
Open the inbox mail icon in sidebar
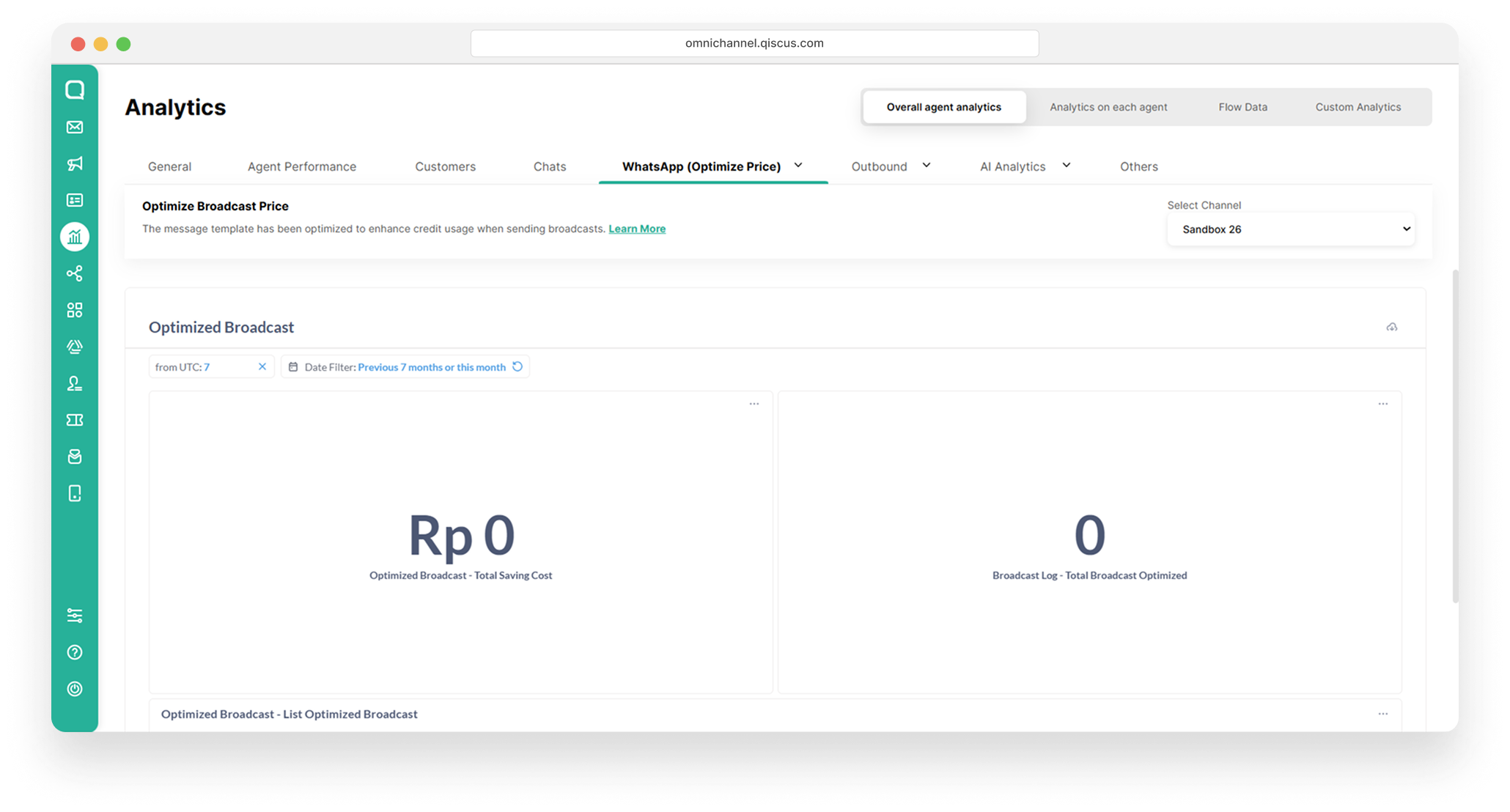75,127
